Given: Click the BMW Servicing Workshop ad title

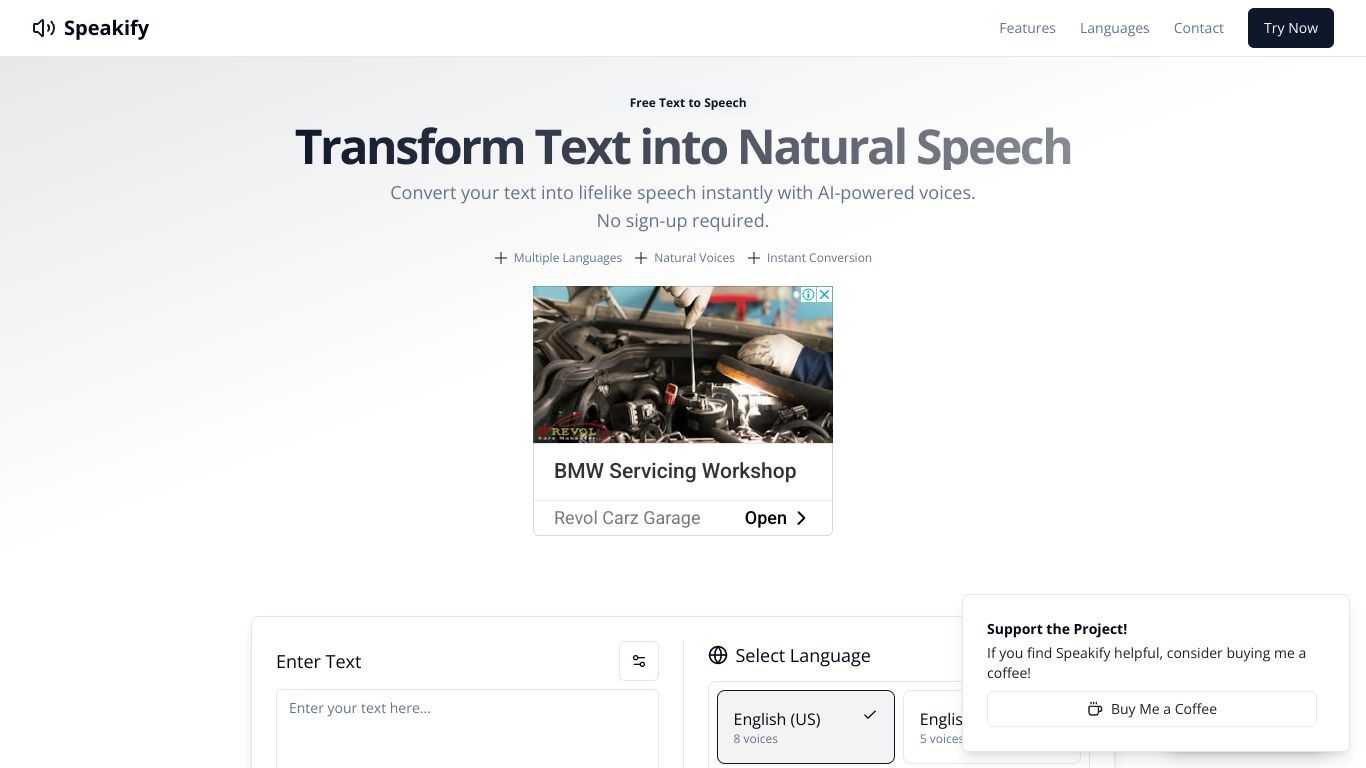Looking at the screenshot, I should tap(675, 471).
